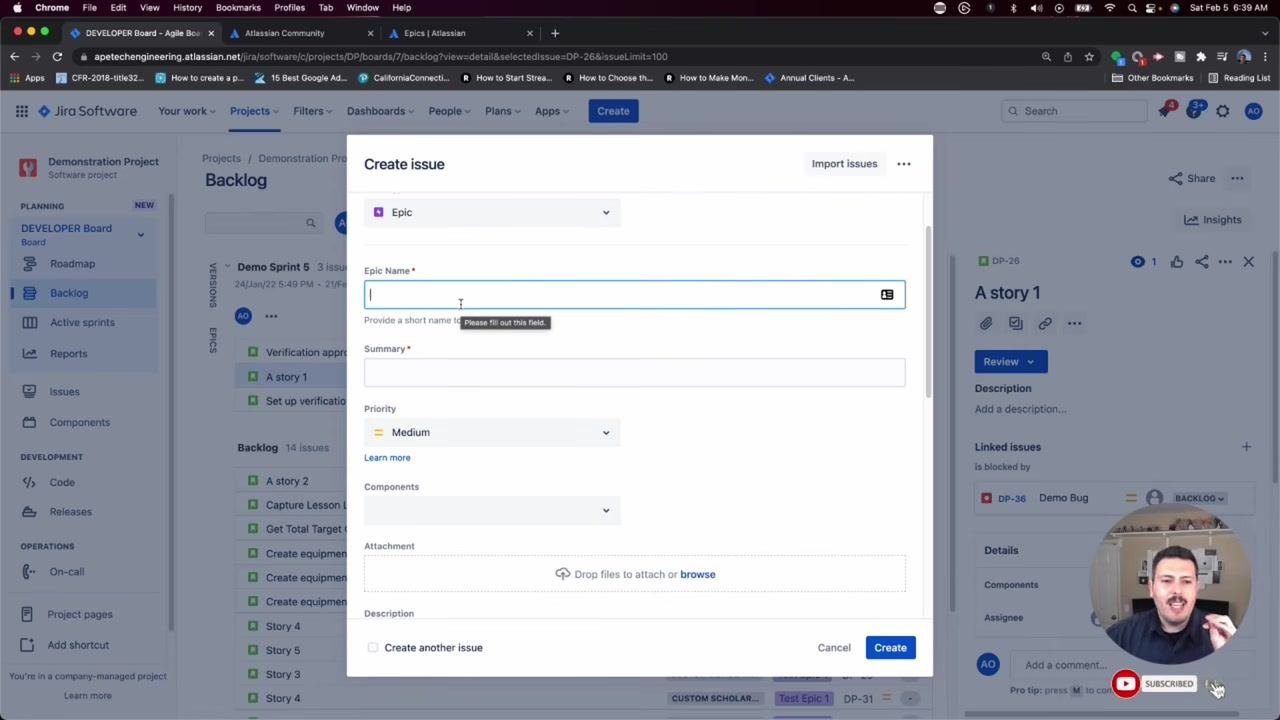The height and width of the screenshot is (720, 1280).
Task: Open the backlog board more options ellipsis near Share
Action: (1237, 179)
